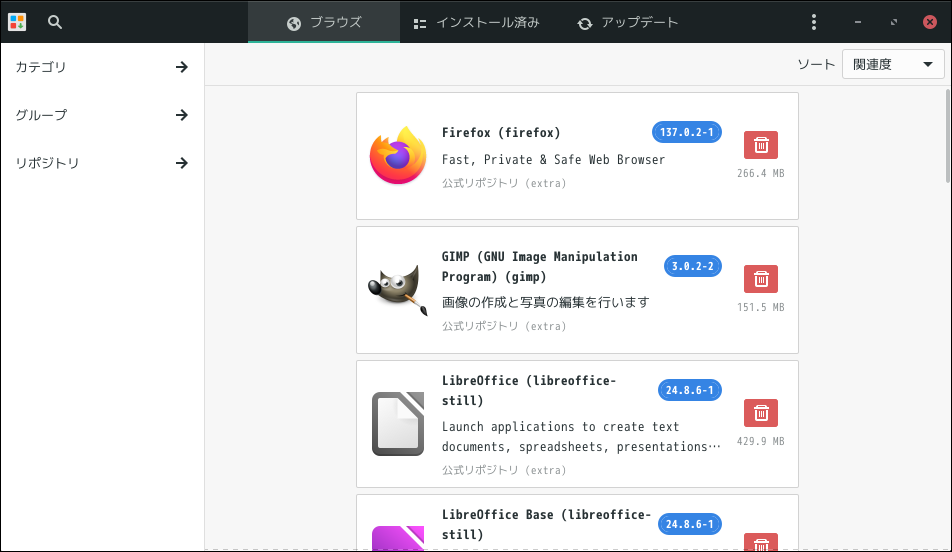Screen dimensions: 952x552
Task: Remove GIMP using its trash button
Action: pos(761,279)
